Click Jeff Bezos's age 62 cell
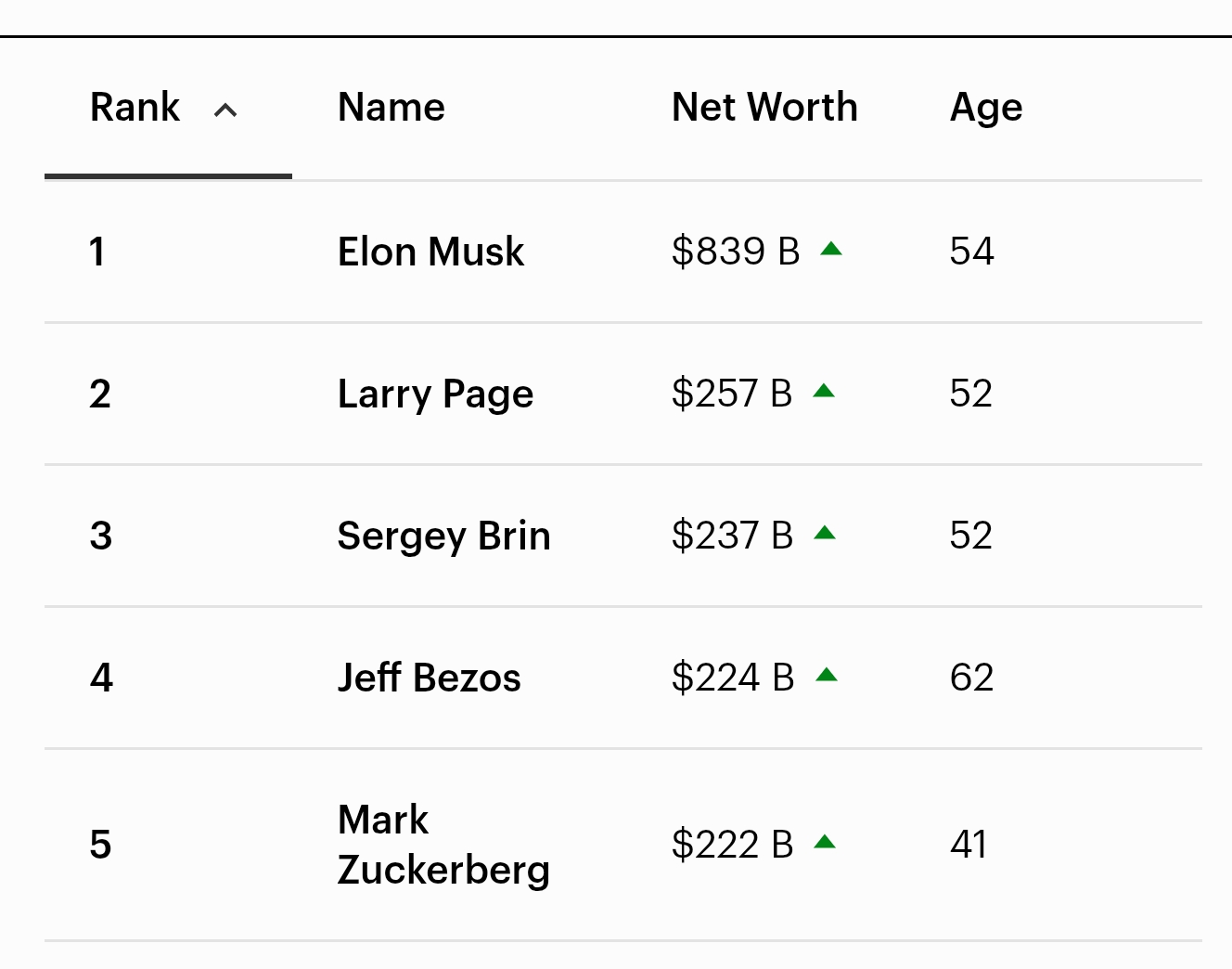The image size is (1232, 969). [x=971, y=678]
